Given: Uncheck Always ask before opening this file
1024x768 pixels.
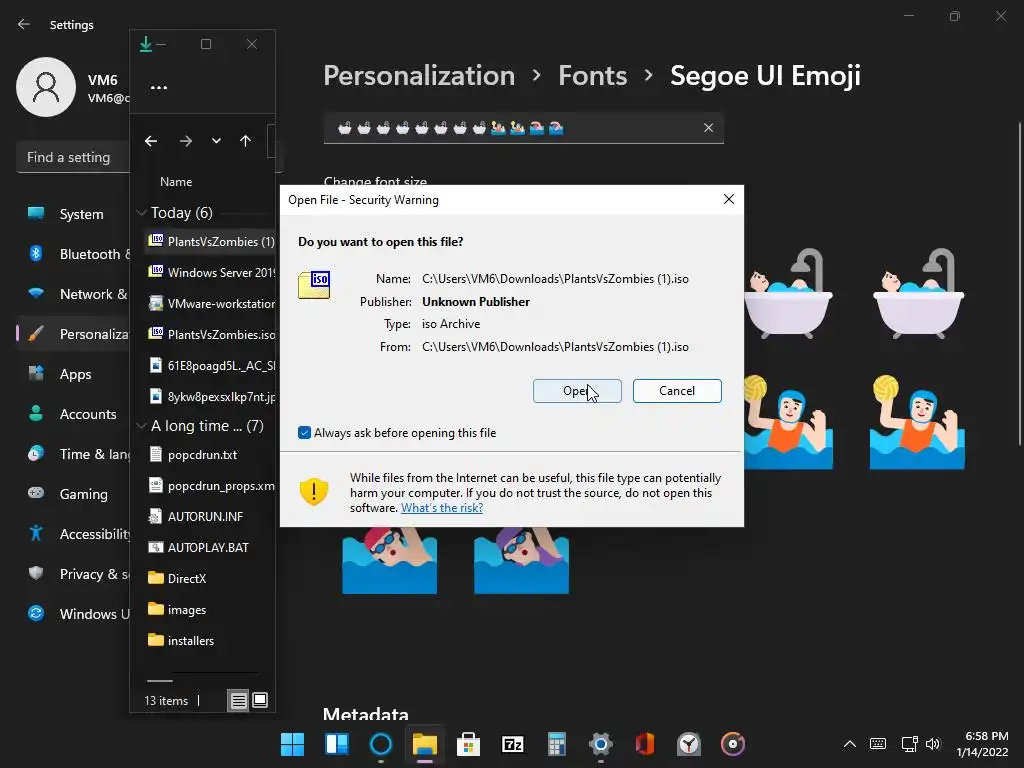Looking at the screenshot, I should click(x=304, y=432).
